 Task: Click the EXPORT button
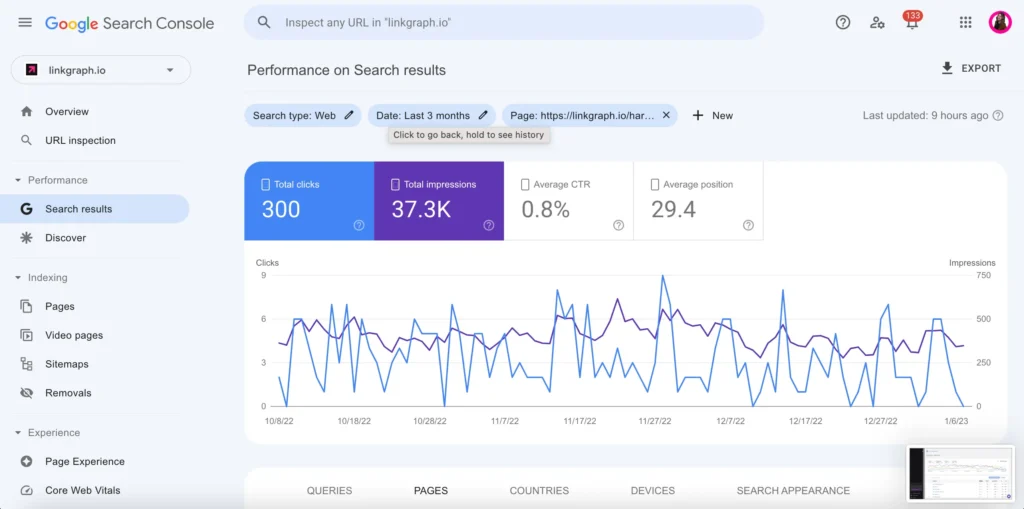click(970, 68)
